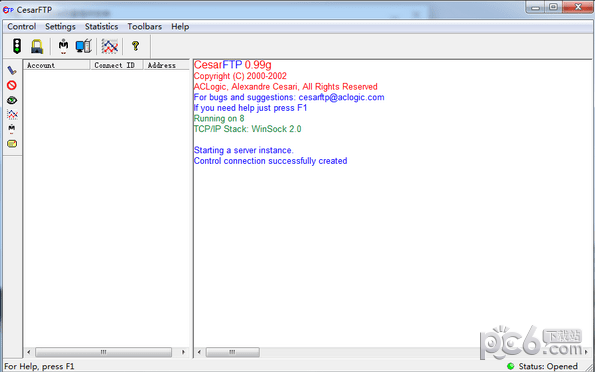Sort connections by the Account column header
Screen dimensions: 595x372
pos(57,65)
